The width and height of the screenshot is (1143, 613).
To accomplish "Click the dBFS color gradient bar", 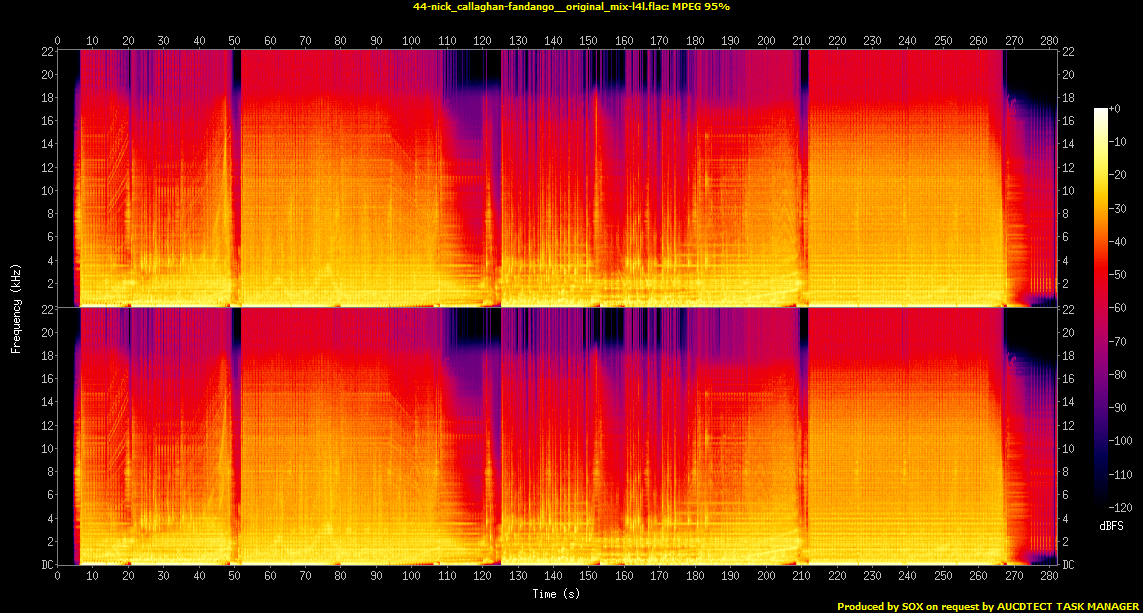I will 1100,308.
